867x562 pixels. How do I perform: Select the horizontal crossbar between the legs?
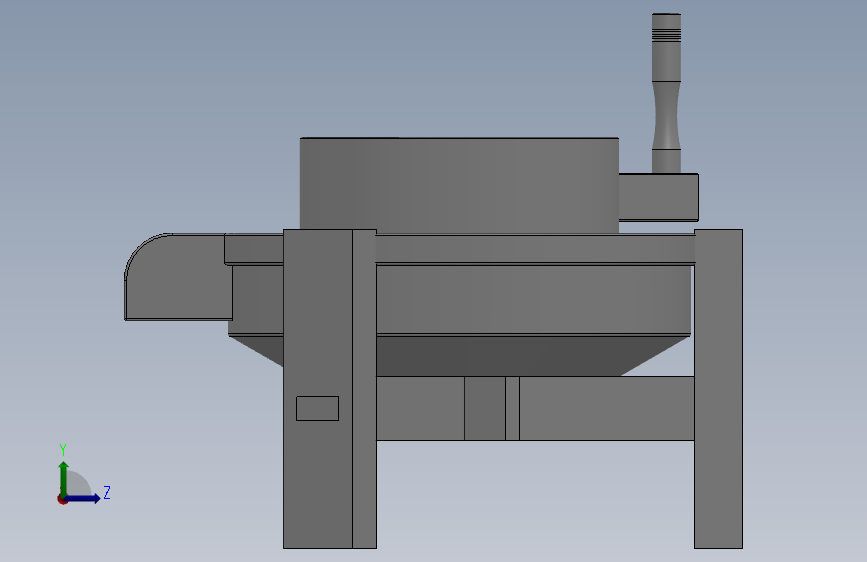(x=535, y=409)
